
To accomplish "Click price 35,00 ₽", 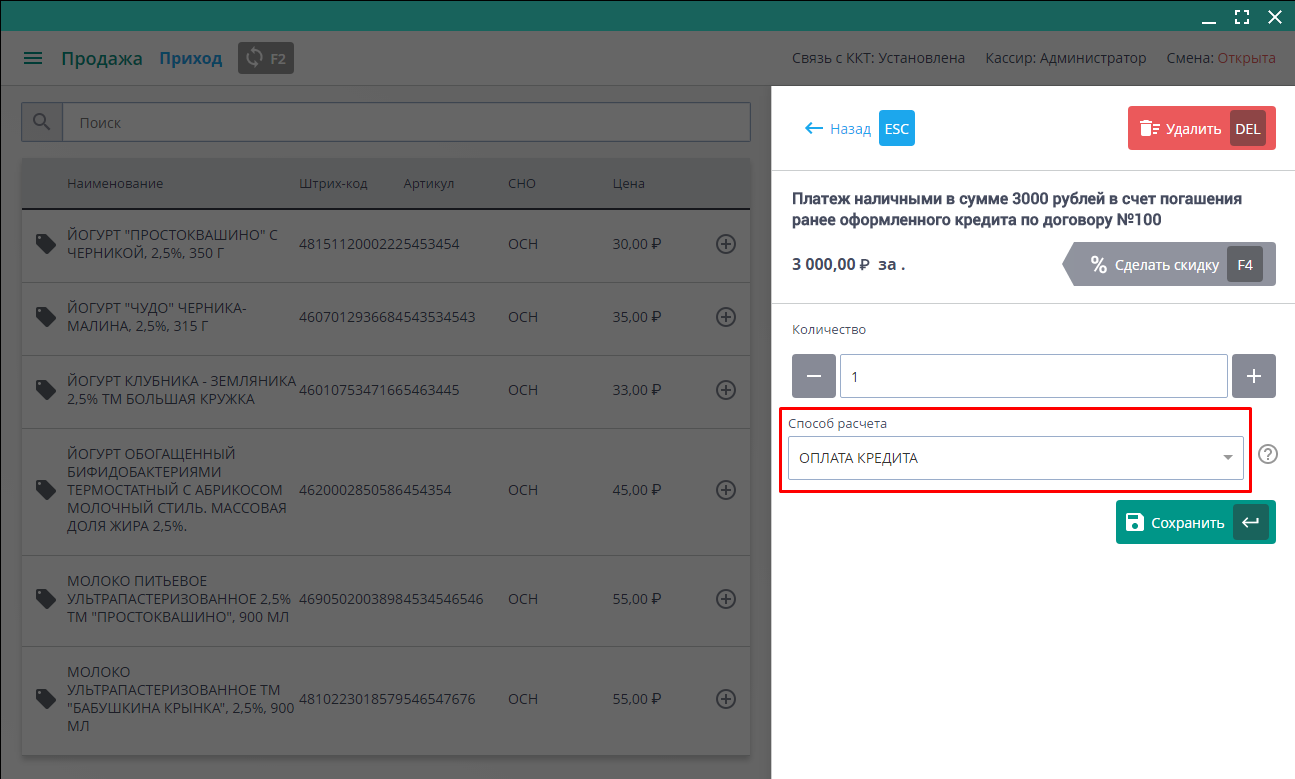I will tap(637, 317).
